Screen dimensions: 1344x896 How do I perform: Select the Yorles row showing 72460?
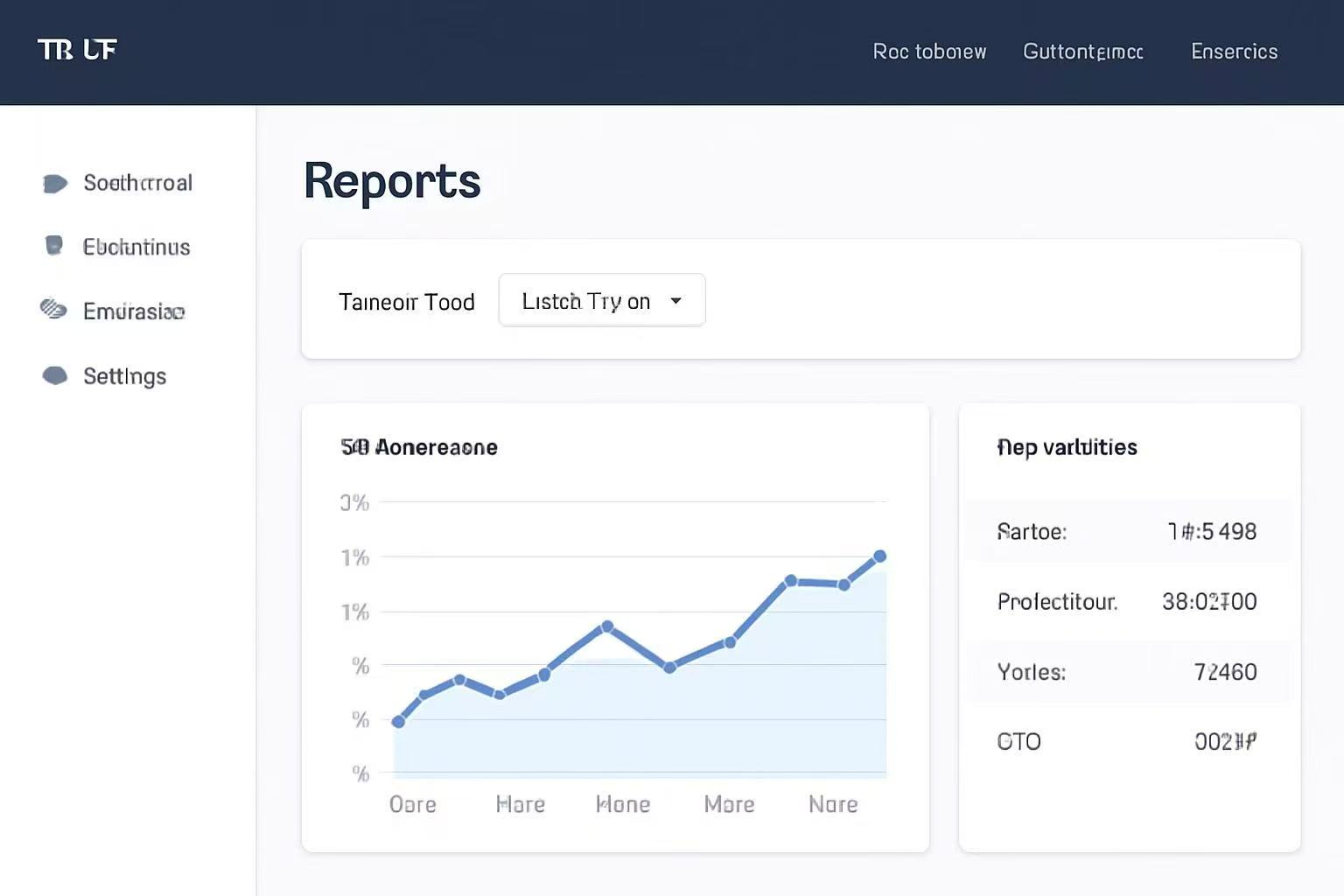coord(1127,672)
